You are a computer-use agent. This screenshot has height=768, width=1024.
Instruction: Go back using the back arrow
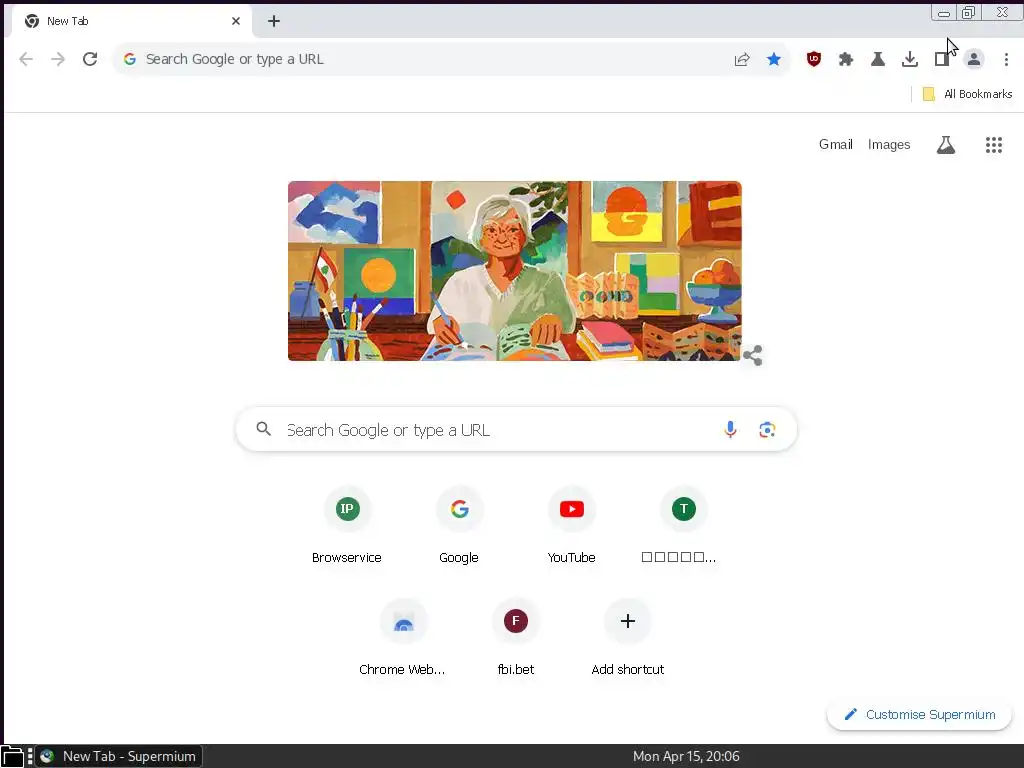tap(26, 59)
